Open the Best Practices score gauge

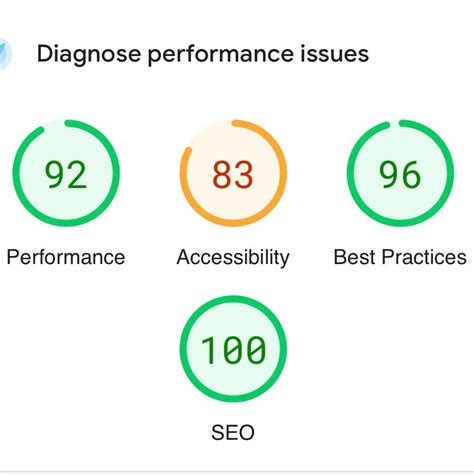pos(400,173)
